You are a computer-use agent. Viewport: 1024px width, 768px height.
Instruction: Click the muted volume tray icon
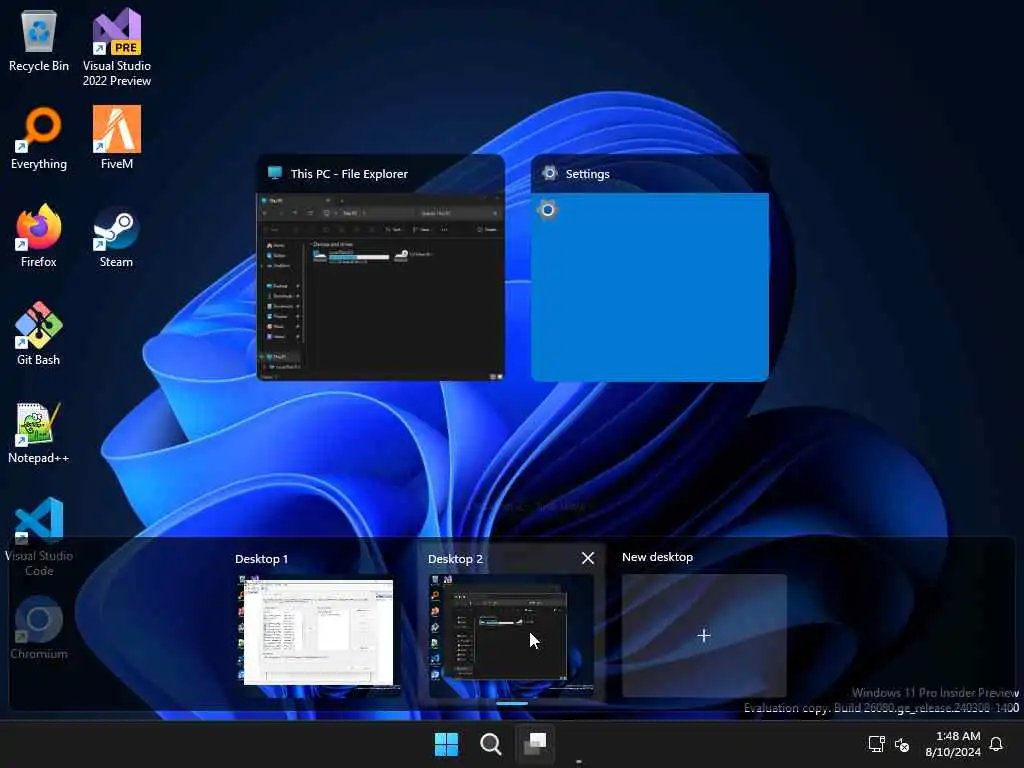click(902, 744)
